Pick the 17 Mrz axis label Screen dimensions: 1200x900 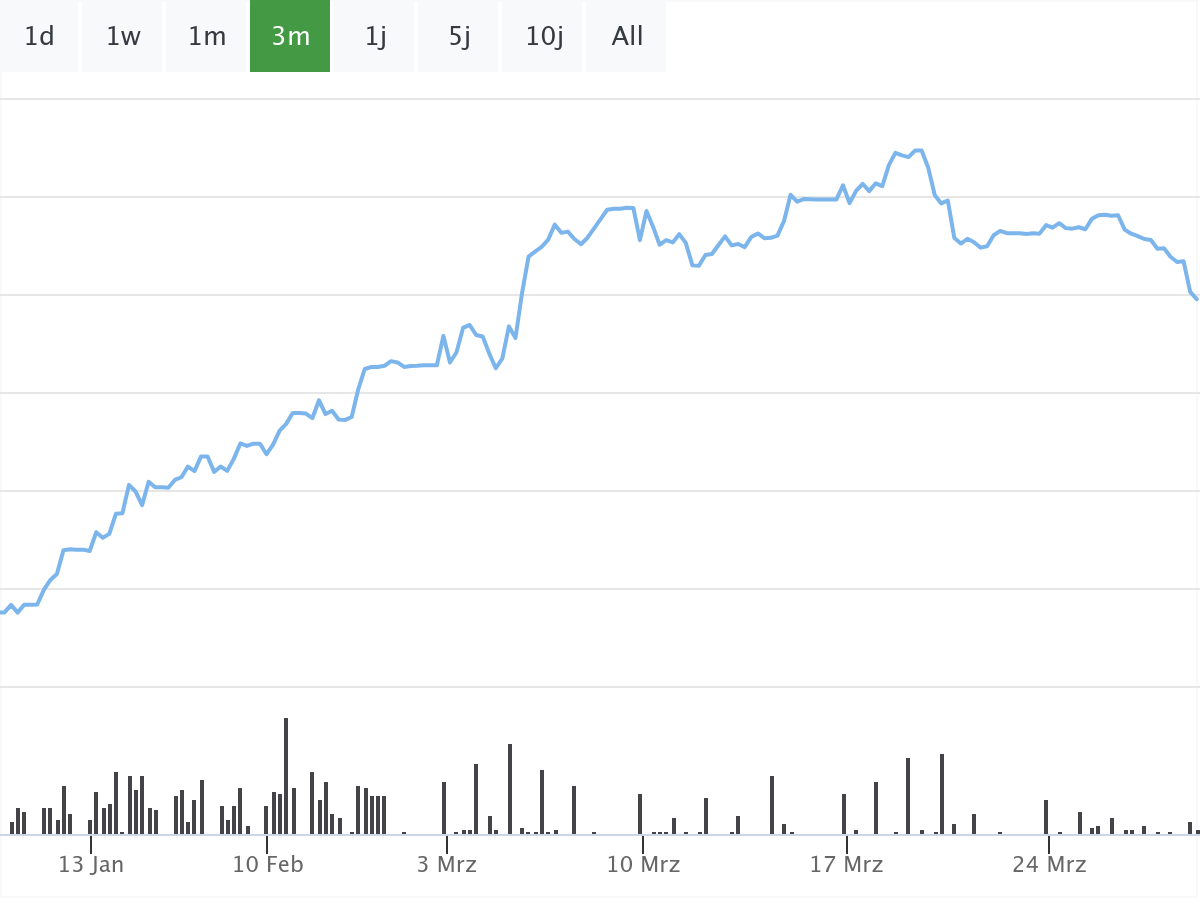pos(846,864)
